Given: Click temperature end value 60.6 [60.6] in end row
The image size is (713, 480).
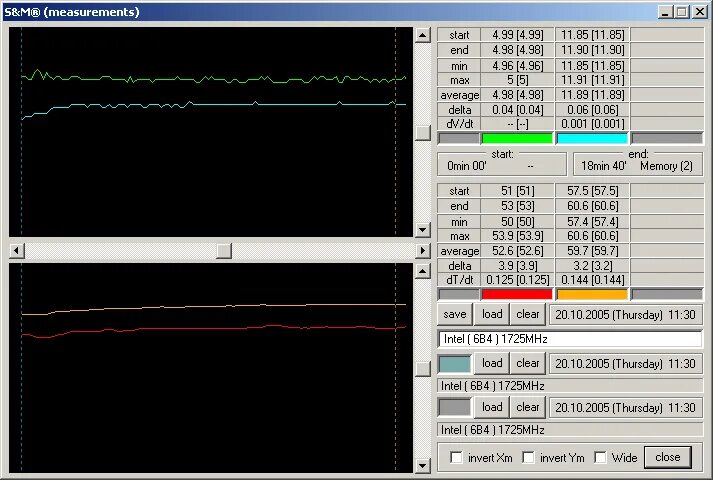Looking at the screenshot, I should [x=592, y=206].
